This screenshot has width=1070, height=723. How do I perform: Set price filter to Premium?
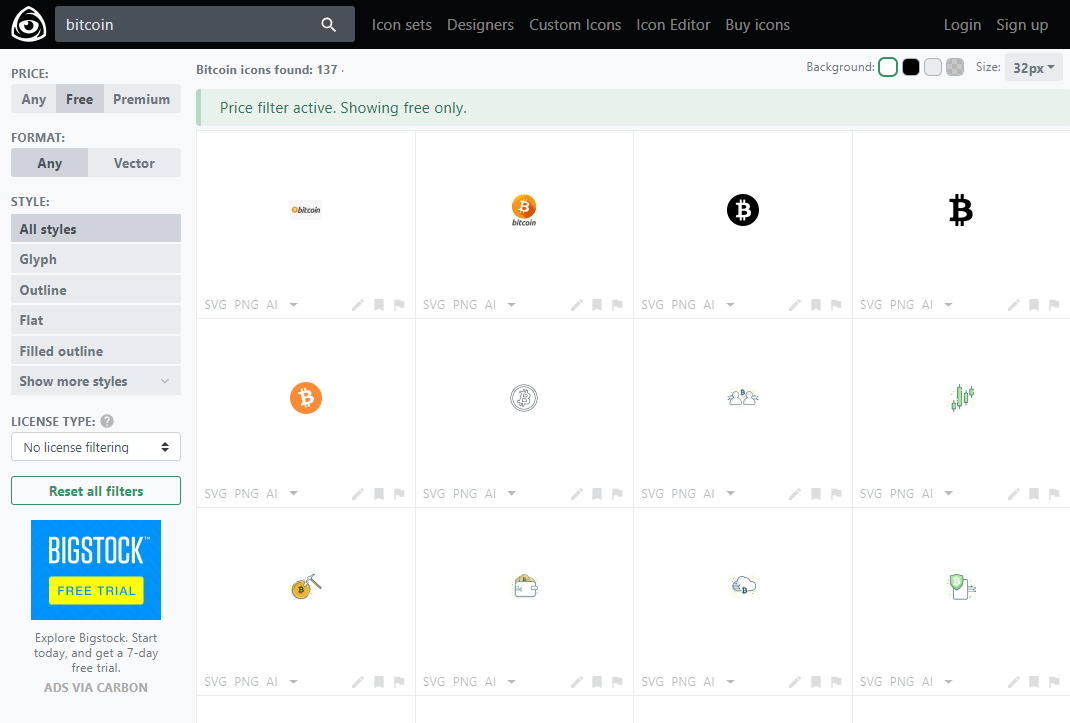click(142, 99)
